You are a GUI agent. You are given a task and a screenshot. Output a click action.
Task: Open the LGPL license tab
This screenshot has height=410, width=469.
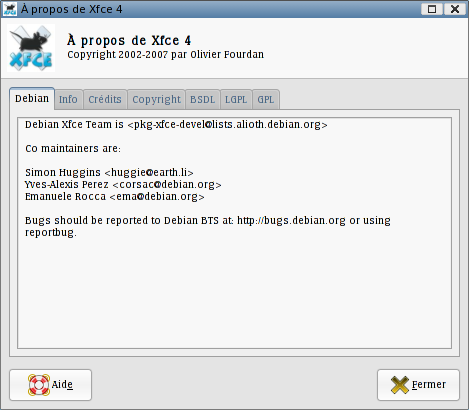click(236, 99)
